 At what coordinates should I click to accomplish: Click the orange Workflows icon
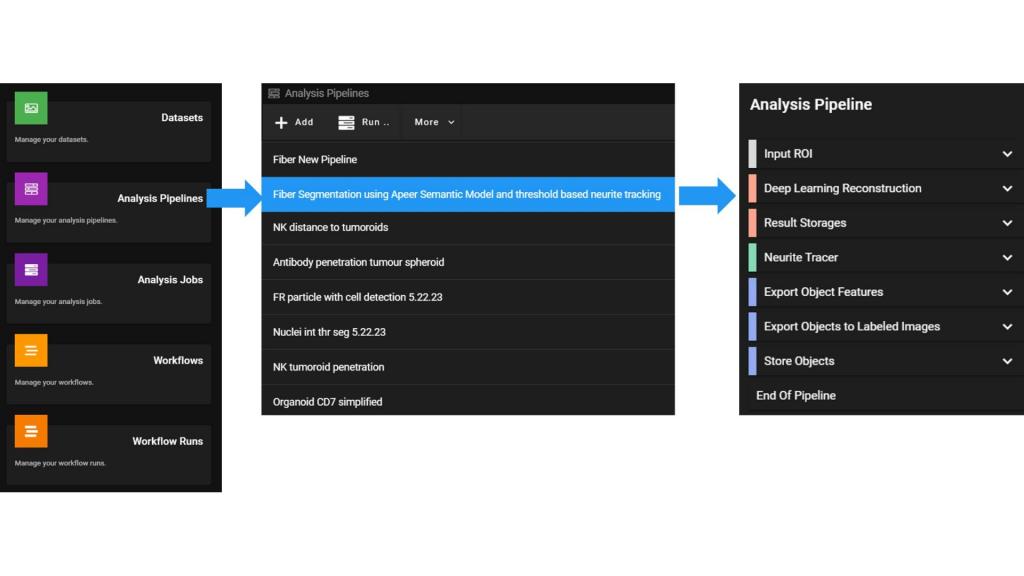click(x=31, y=351)
